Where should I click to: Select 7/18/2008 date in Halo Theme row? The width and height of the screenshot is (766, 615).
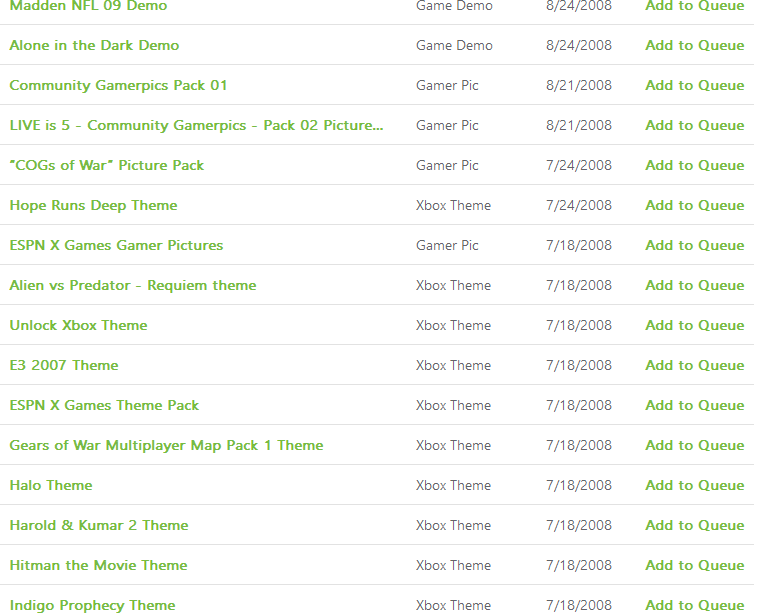tap(579, 486)
